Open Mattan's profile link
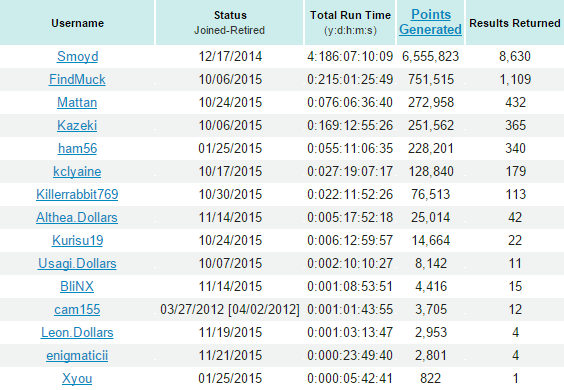This screenshot has width=564, height=390. pos(77,103)
